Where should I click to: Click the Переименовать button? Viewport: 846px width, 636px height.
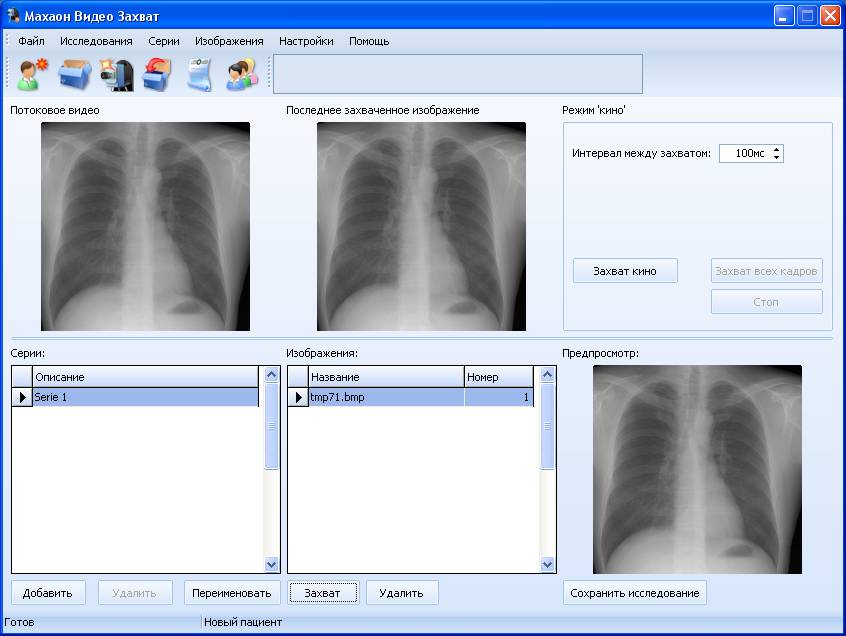coord(231,593)
